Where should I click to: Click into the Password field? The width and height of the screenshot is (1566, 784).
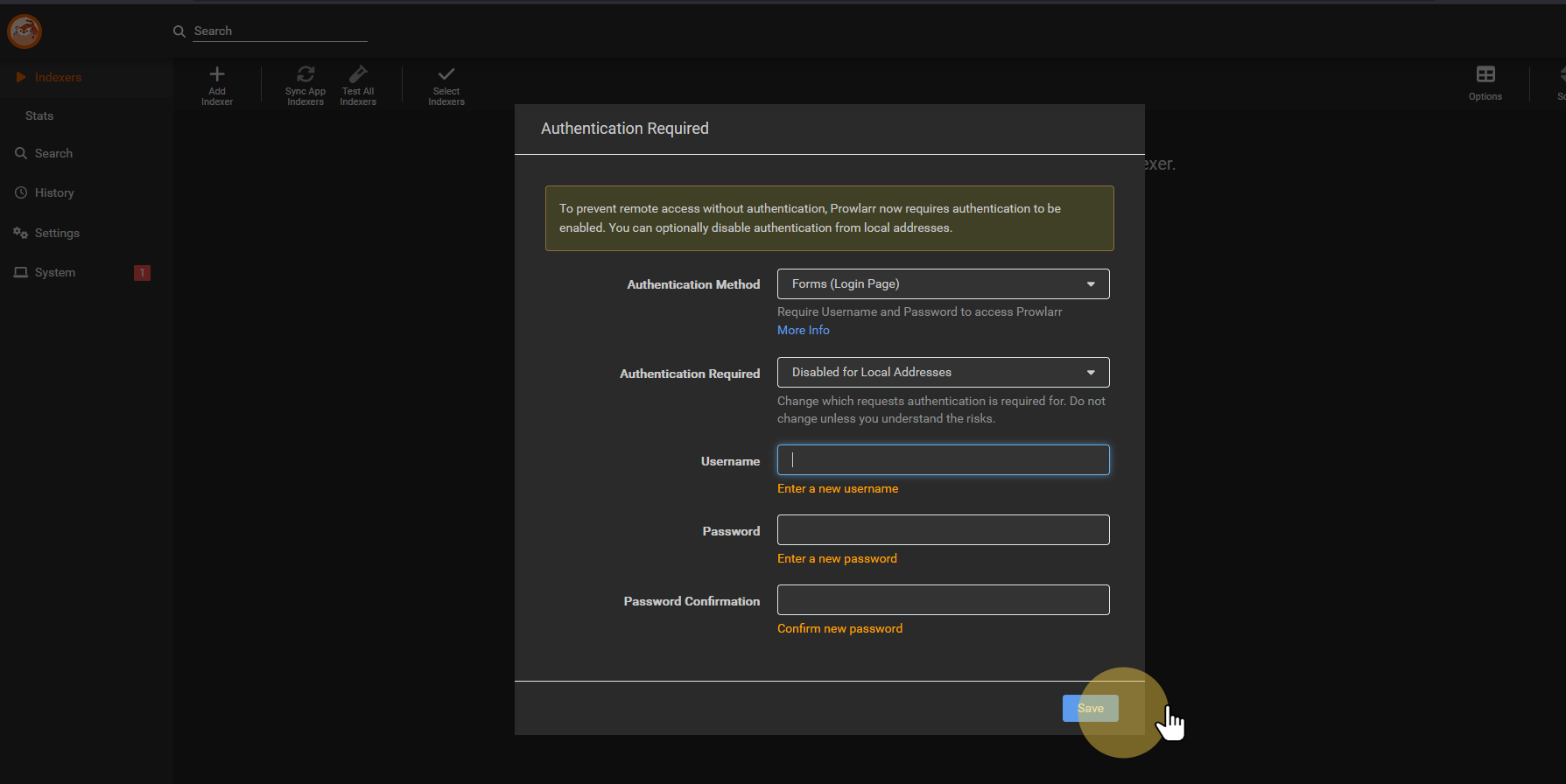click(943, 529)
